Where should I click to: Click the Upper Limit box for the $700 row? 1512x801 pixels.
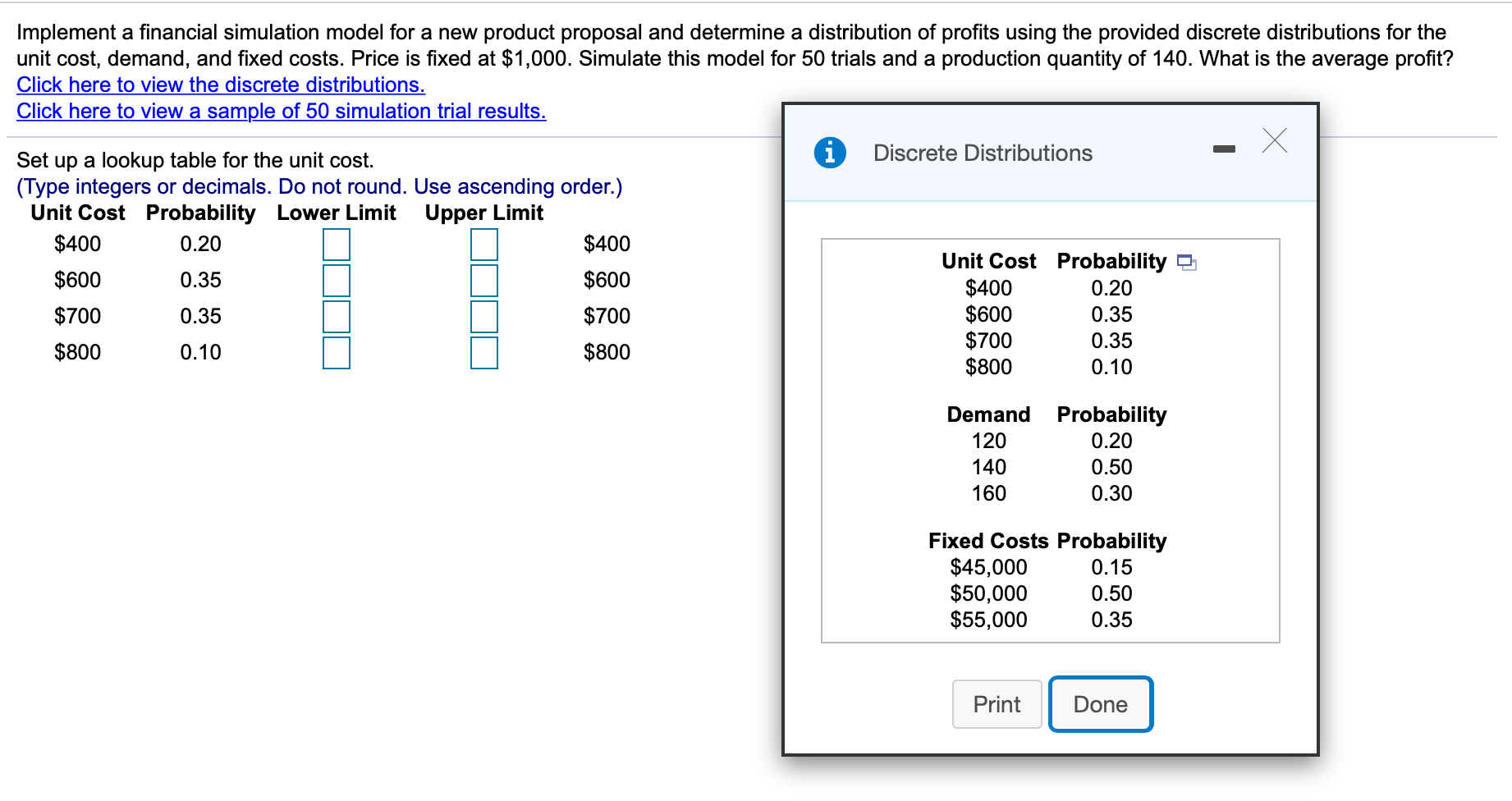(x=483, y=315)
